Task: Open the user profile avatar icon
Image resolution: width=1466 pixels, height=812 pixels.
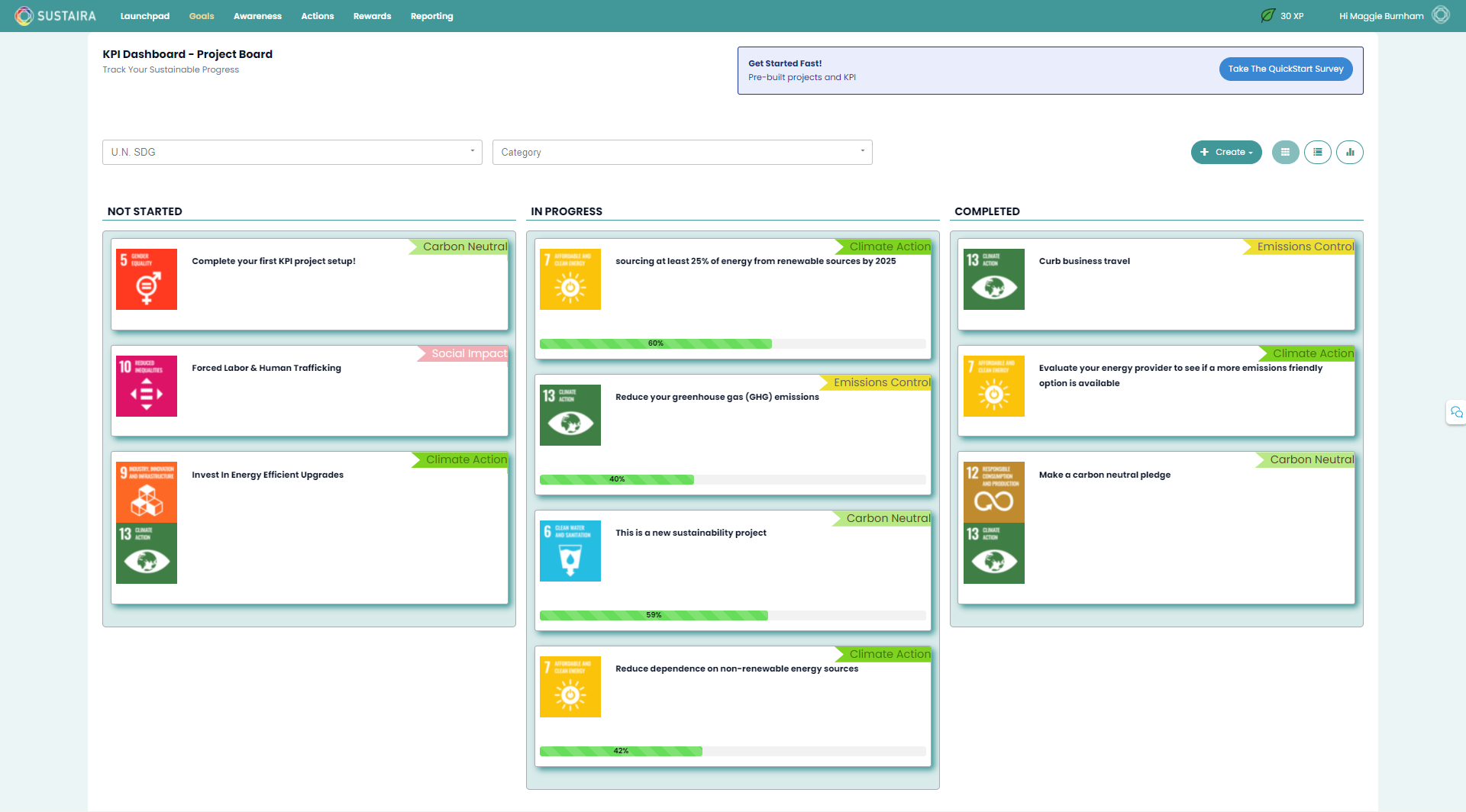Action: point(1440,15)
